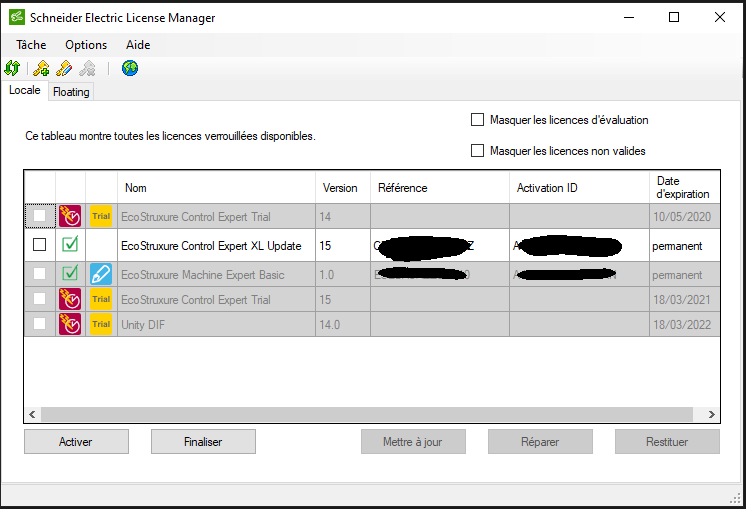Image resolution: width=746 pixels, height=509 pixels.
Task: Click the yellow Trial badge on Unity DIF row
Action: pyautogui.click(x=101, y=324)
